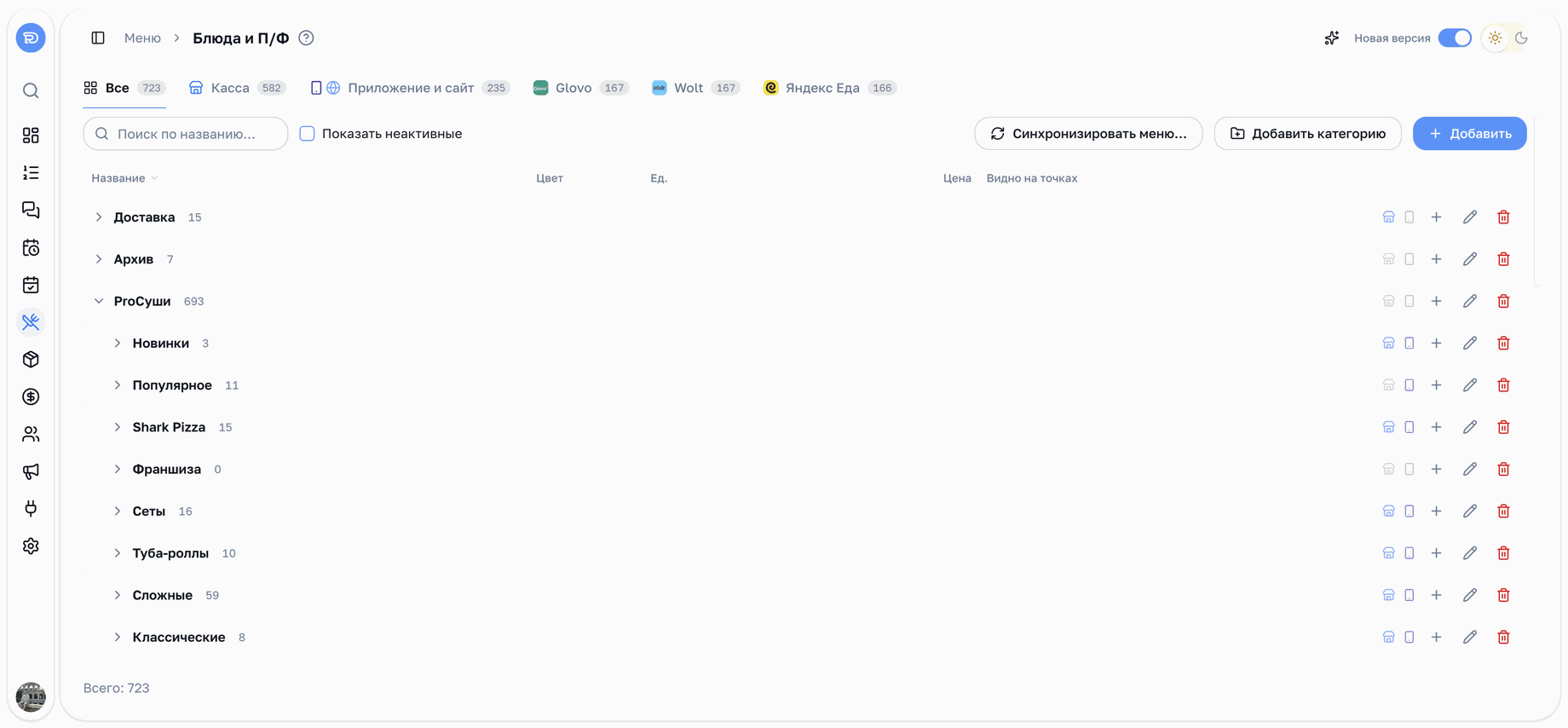The width and height of the screenshot is (1568, 728).
Task: Switch to the Касса tab
Action: pos(237,88)
